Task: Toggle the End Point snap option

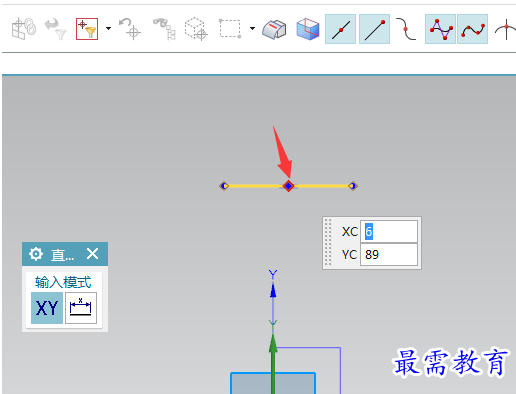Action: click(374, 29)
